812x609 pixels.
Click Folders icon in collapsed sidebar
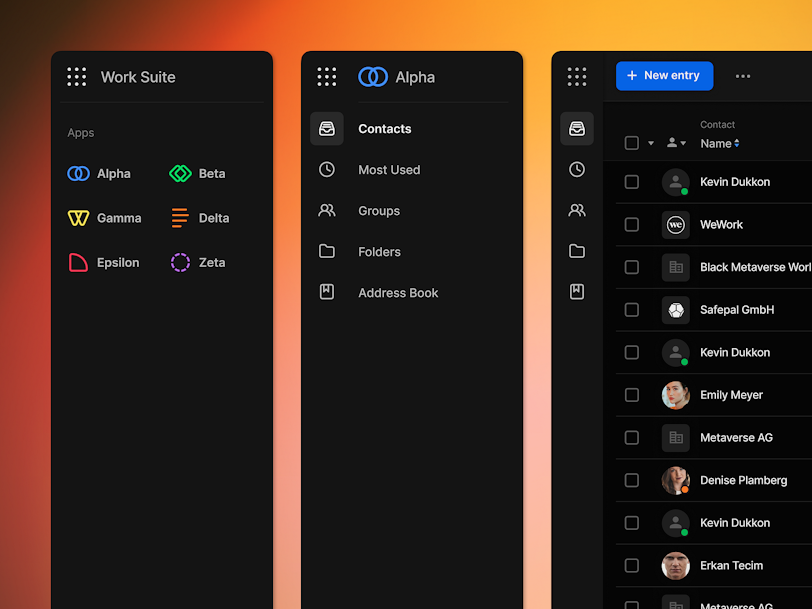pos(577,251)
